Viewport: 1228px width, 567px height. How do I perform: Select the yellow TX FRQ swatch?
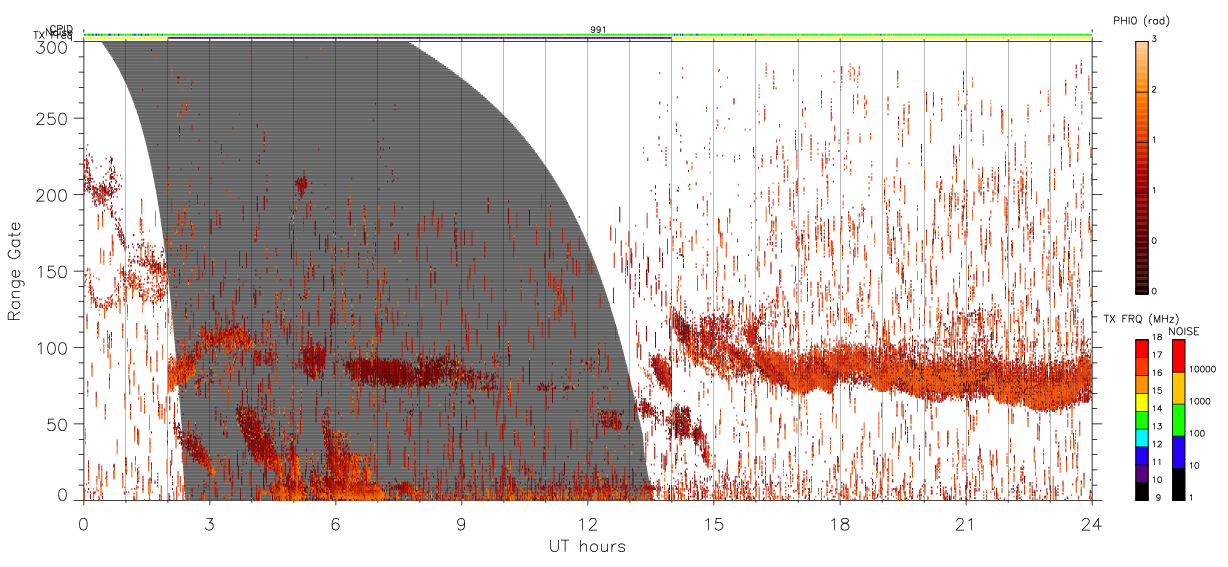(1141, 401)
